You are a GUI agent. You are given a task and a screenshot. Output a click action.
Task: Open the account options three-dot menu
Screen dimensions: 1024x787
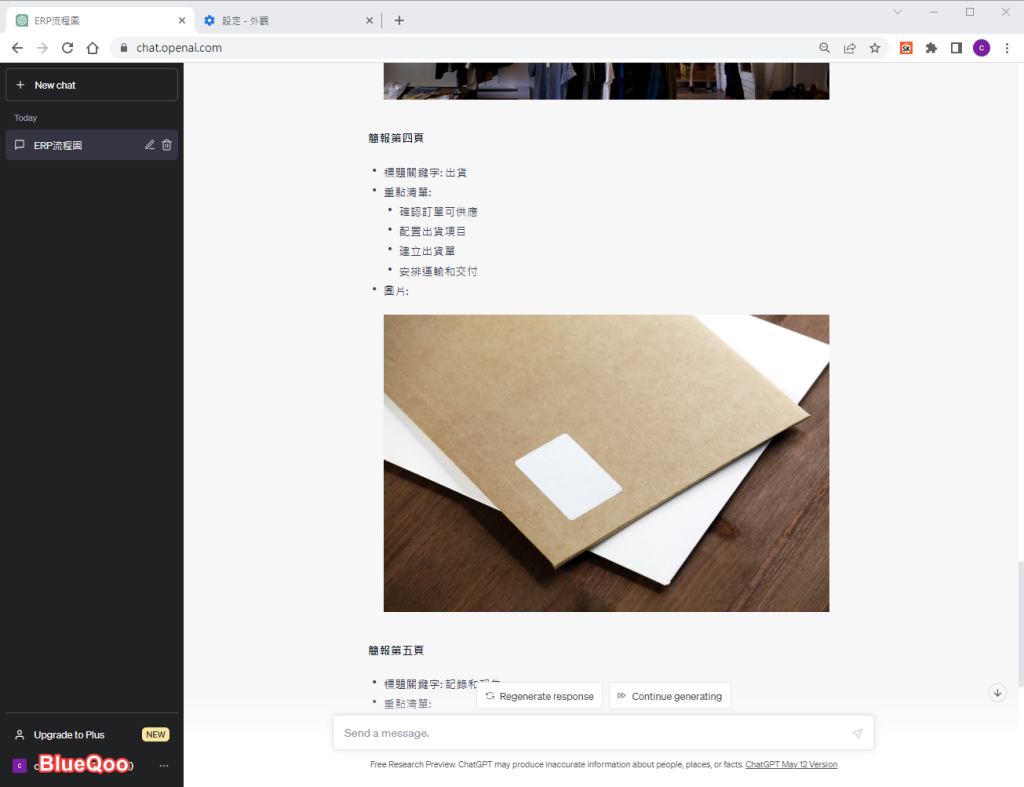164,766
